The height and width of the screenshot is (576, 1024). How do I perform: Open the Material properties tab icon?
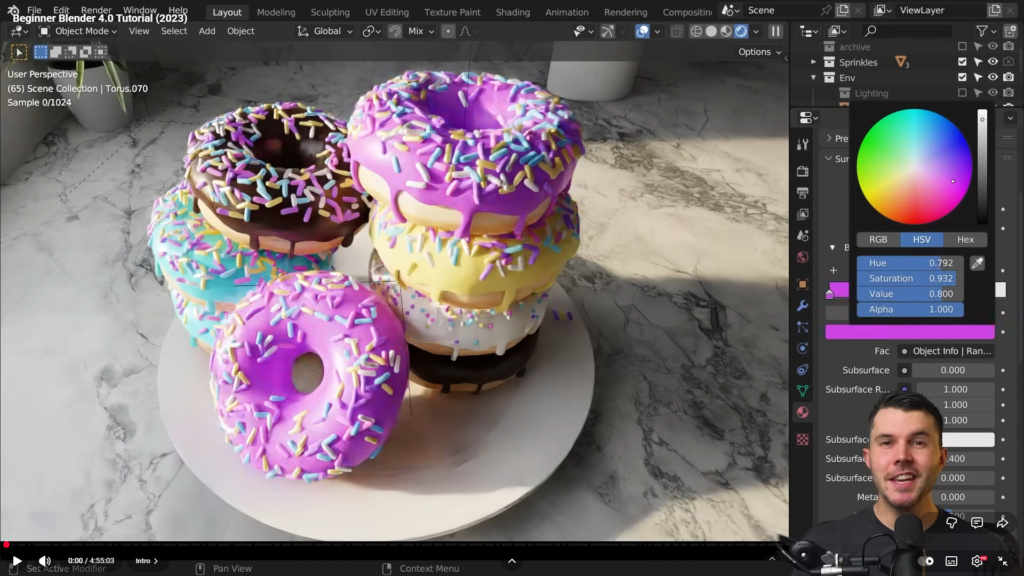[802, 412]
